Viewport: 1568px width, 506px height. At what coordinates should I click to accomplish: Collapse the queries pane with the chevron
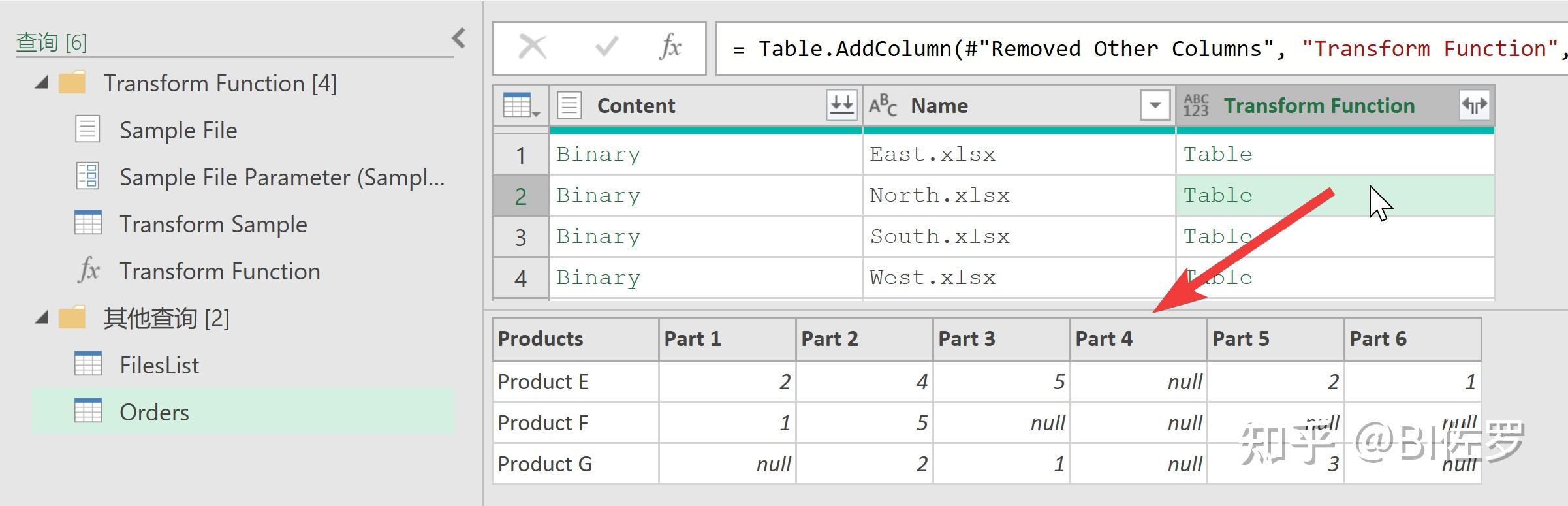click(x=459, y=39)
